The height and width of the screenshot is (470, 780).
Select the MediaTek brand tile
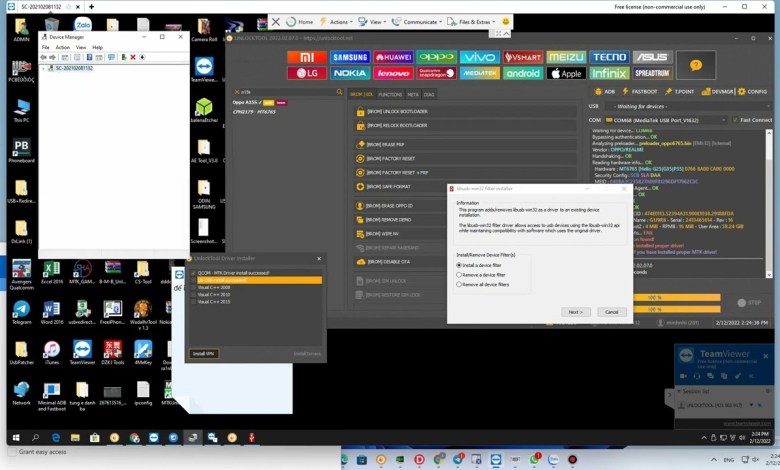coord(480,73)
